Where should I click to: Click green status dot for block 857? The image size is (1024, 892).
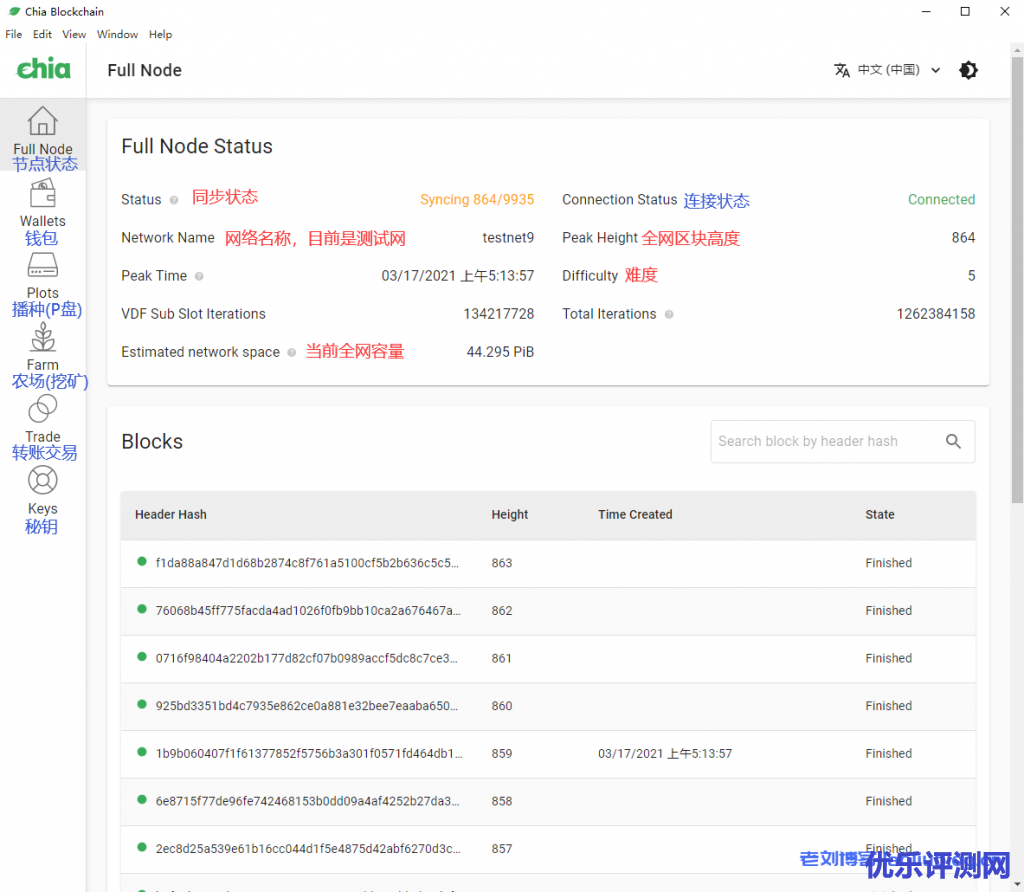point(142,848)
